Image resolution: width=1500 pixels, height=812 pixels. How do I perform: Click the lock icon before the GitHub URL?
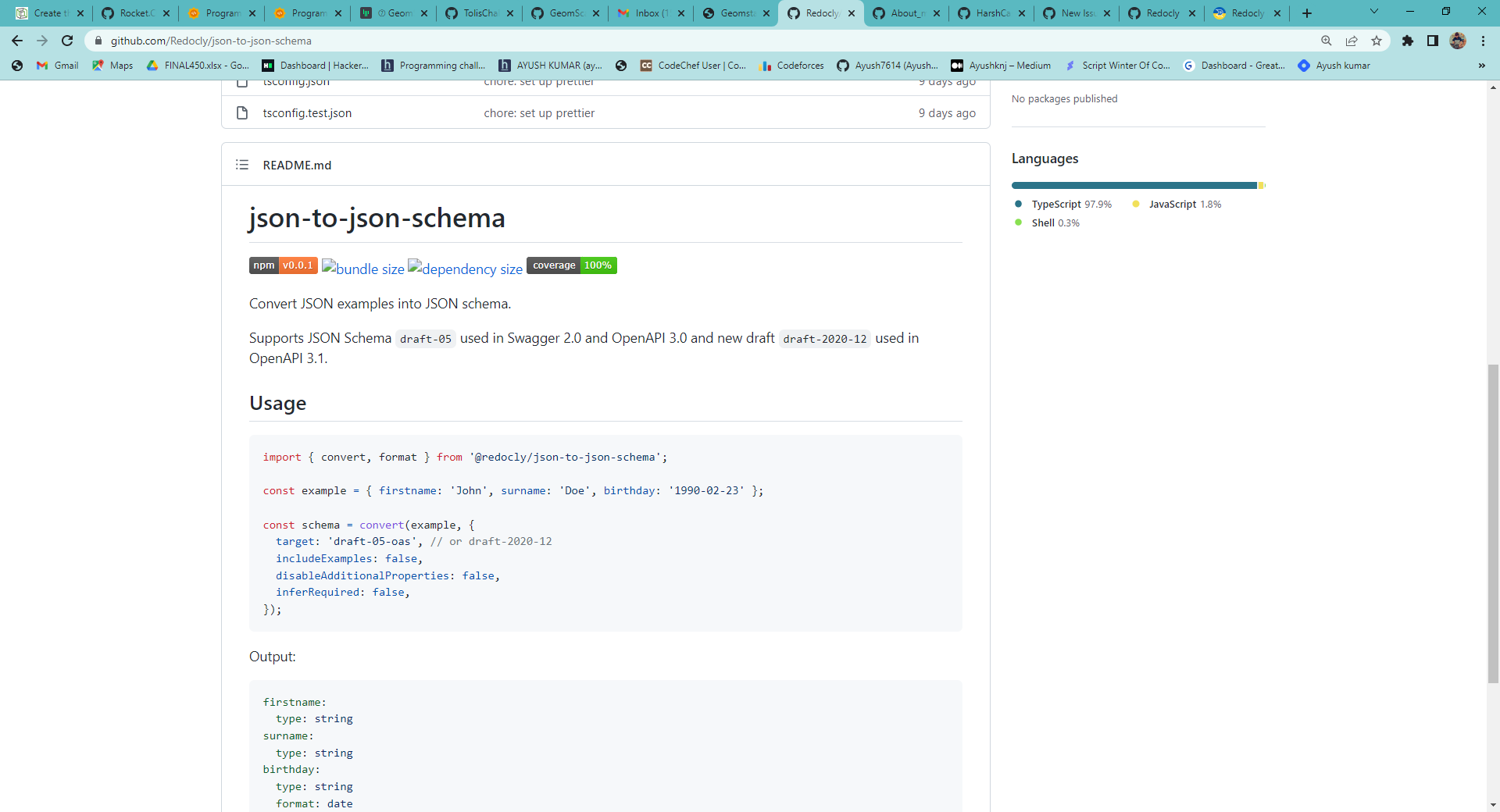98,41
